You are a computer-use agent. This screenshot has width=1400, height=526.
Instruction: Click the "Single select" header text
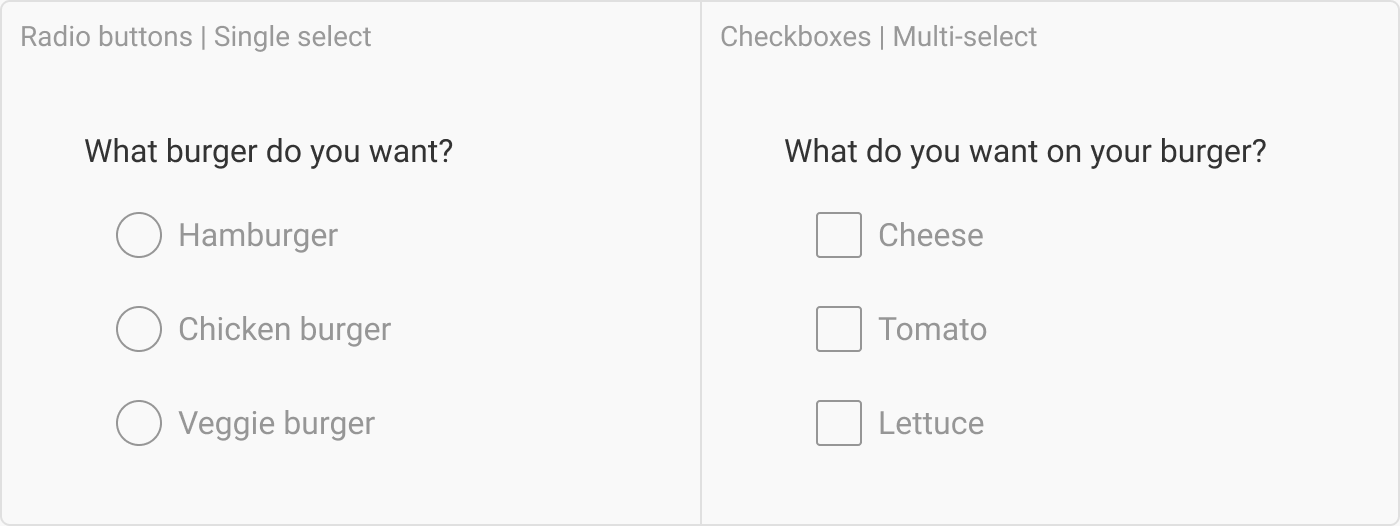click(293, 37)
